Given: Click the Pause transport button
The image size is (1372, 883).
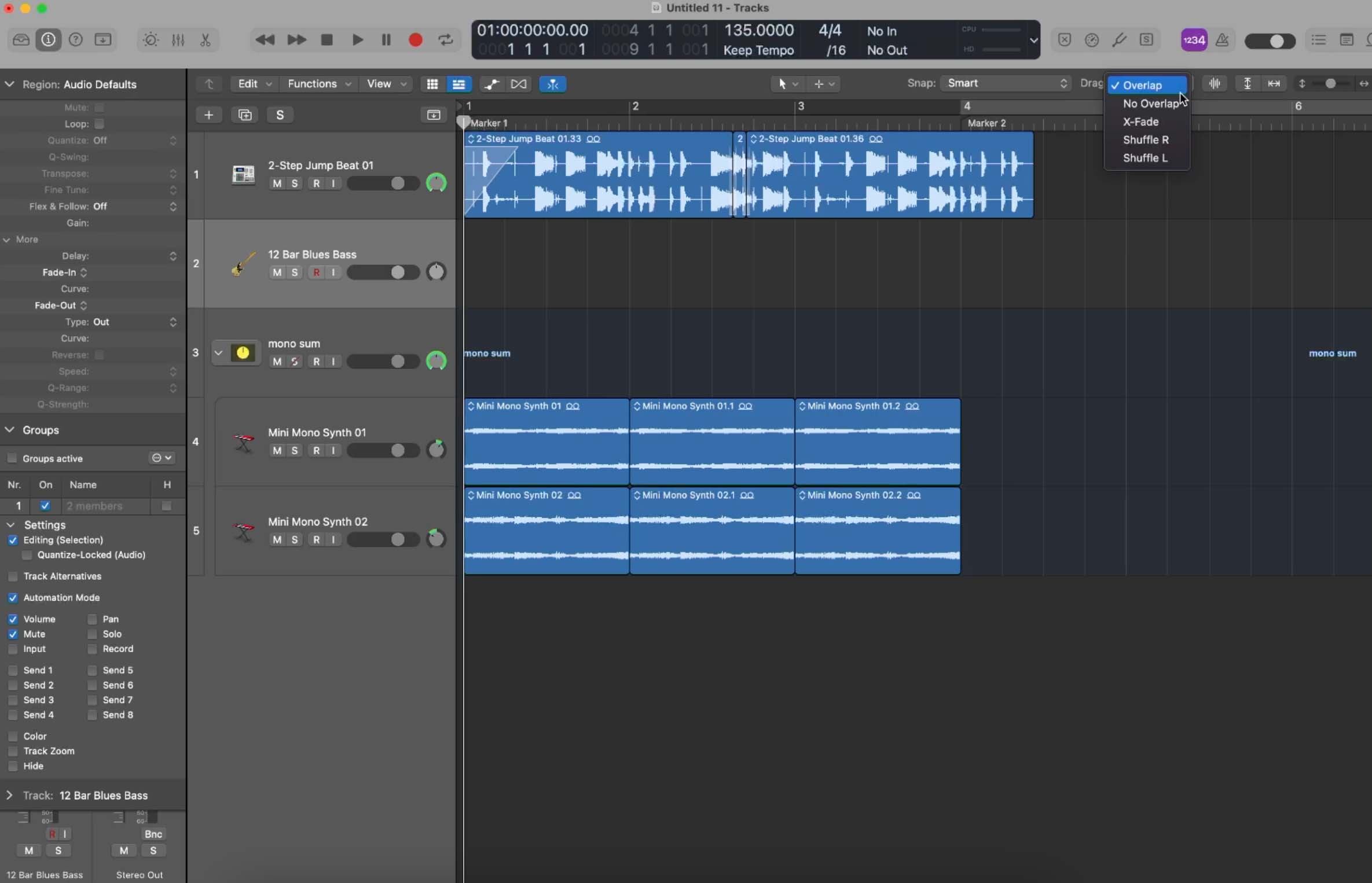Looking at the screenshot, I should coord(386,40).
